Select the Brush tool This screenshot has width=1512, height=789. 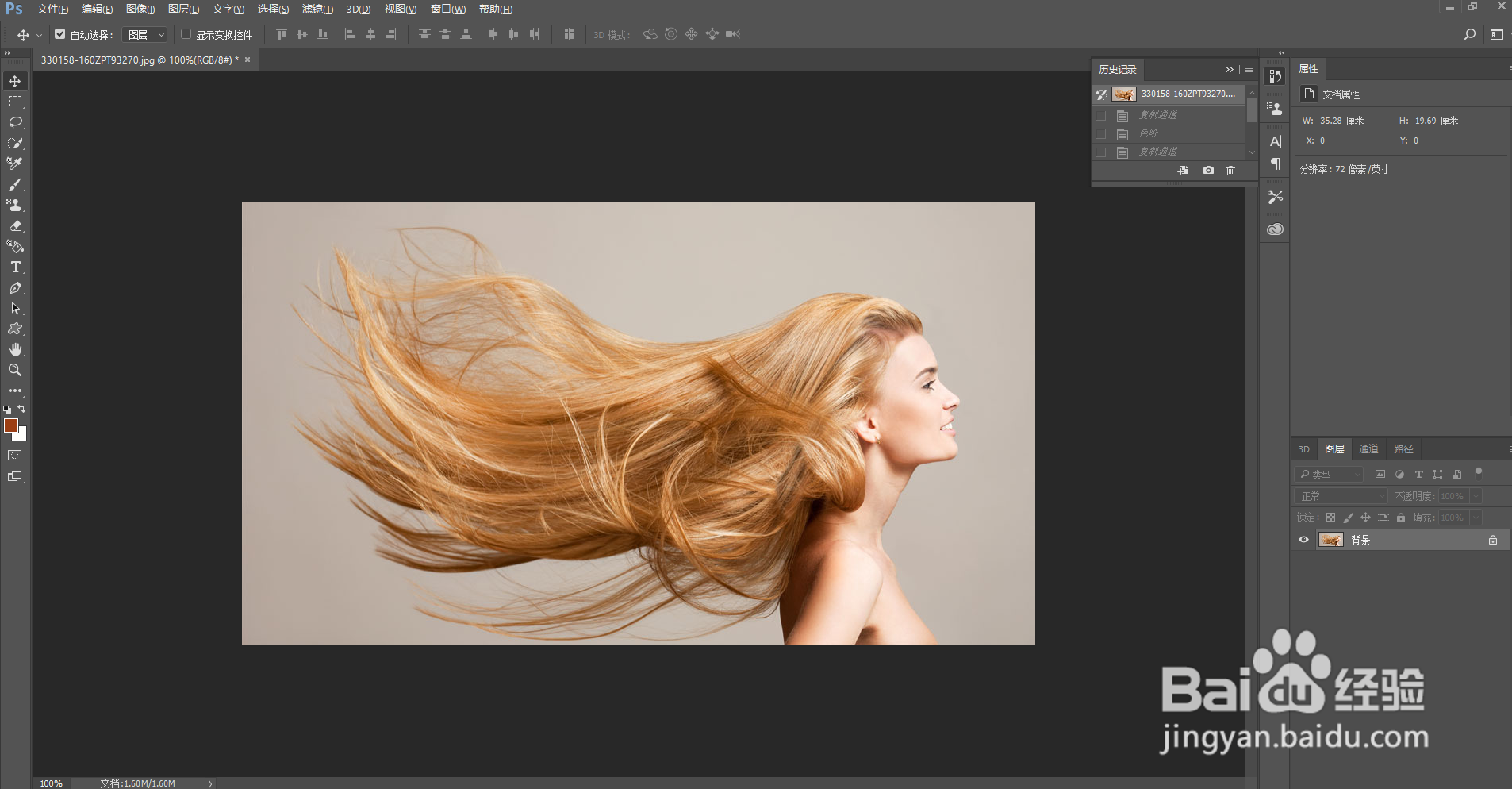point(15,184)
